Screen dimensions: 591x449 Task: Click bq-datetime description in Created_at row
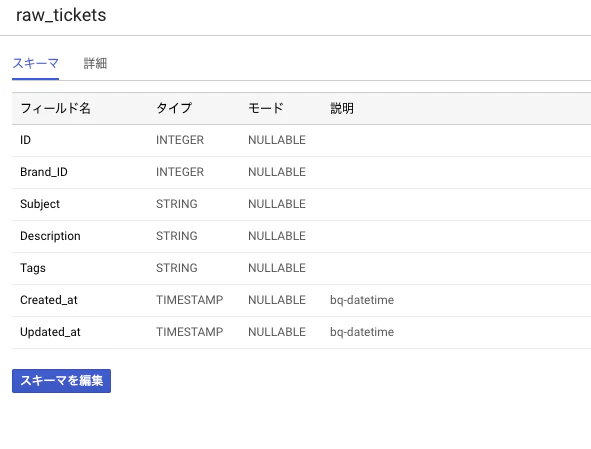(x=362, y=300)
